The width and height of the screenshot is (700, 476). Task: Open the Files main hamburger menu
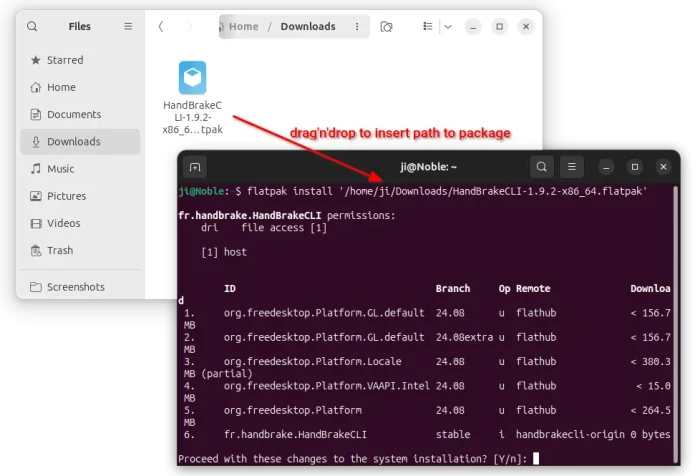click(x=128, y=26)
